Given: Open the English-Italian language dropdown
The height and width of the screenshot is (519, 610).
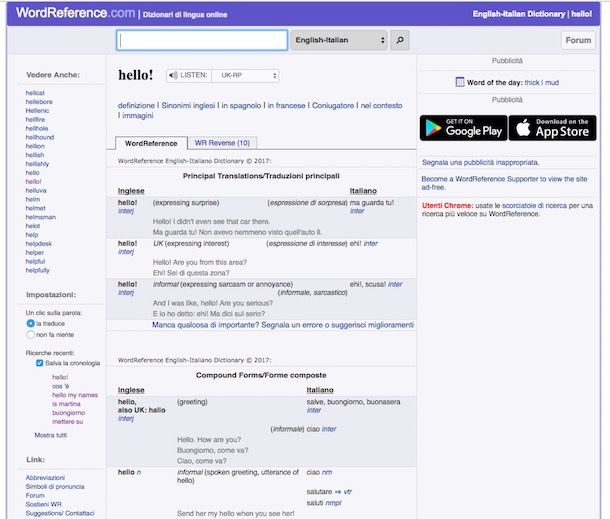Looking at the screenshot, I should tap(340, 41).
